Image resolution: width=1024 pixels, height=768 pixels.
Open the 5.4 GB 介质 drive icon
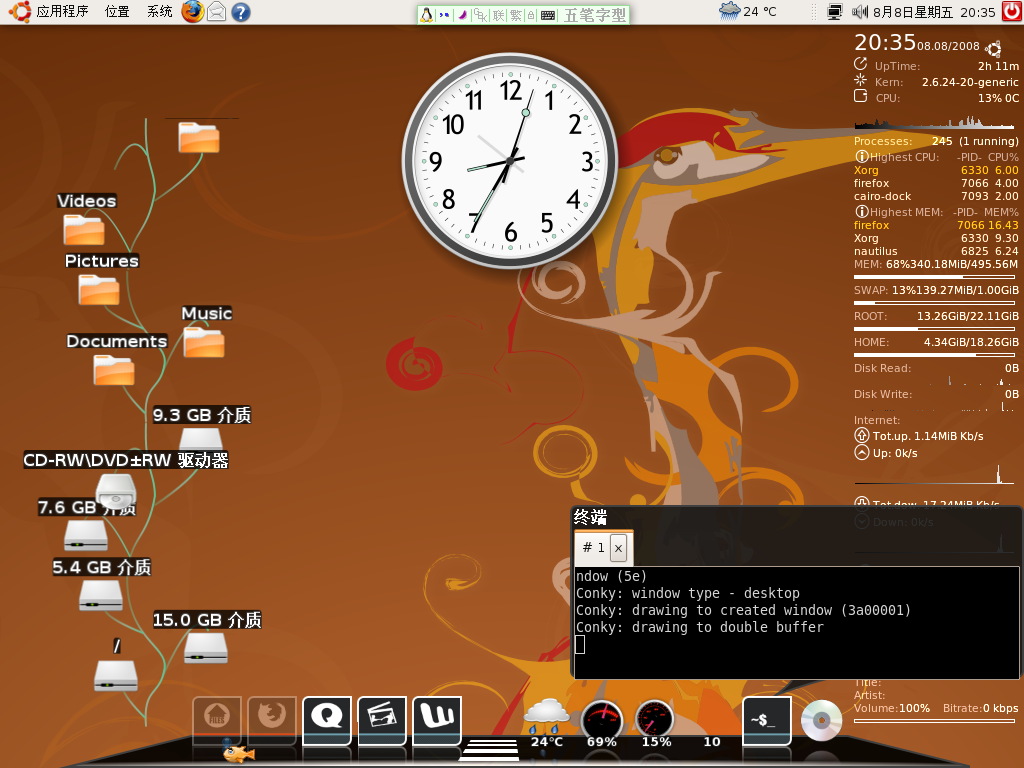click(x=101, y=595)
